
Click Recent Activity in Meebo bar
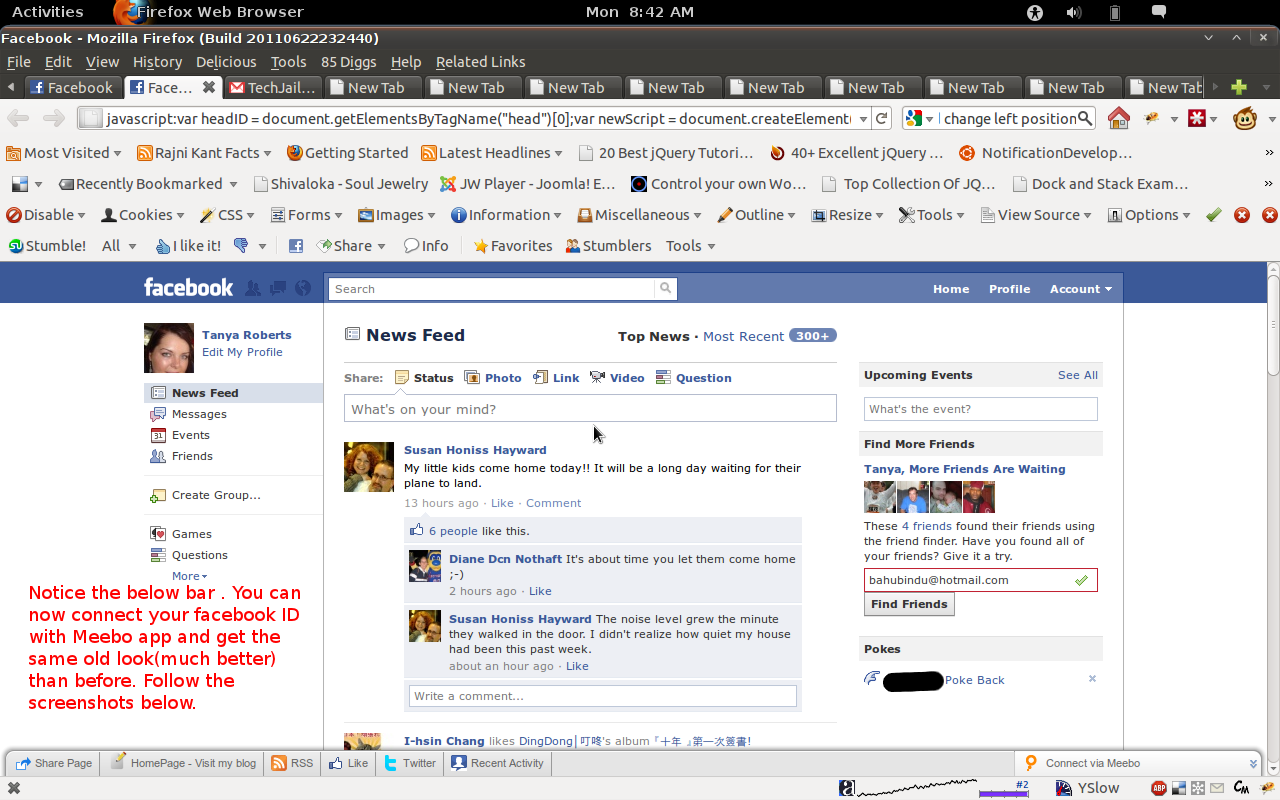[497, 763]
